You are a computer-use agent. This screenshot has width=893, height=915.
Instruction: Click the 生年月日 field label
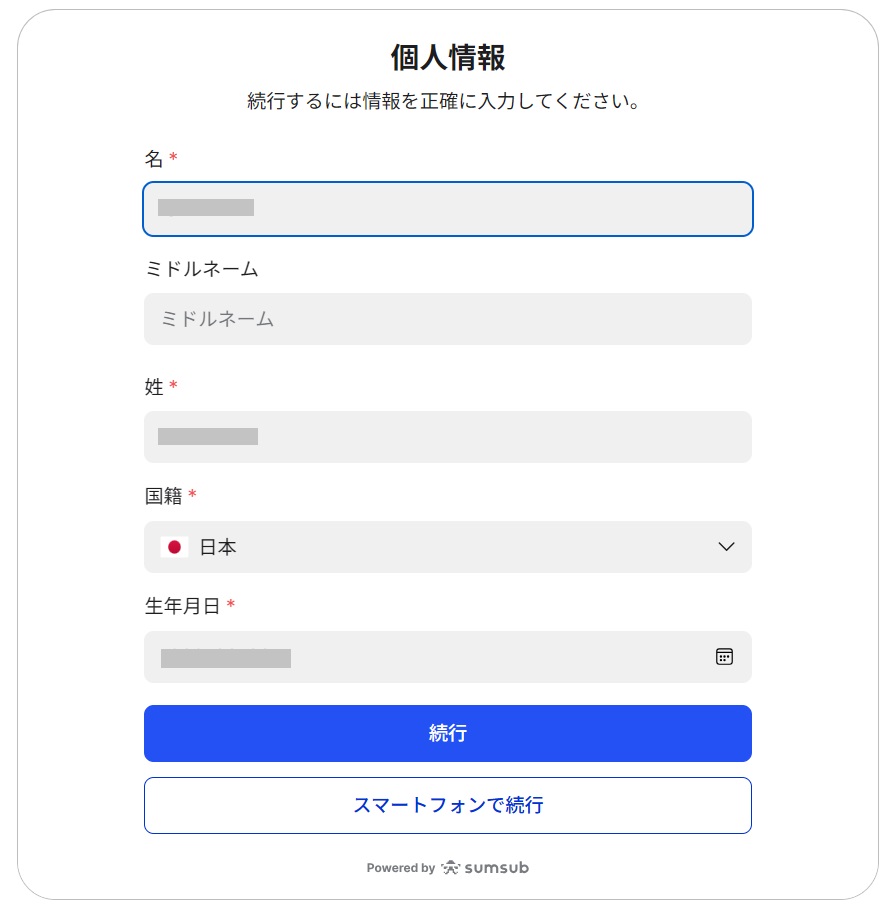[x=182, y=605]
